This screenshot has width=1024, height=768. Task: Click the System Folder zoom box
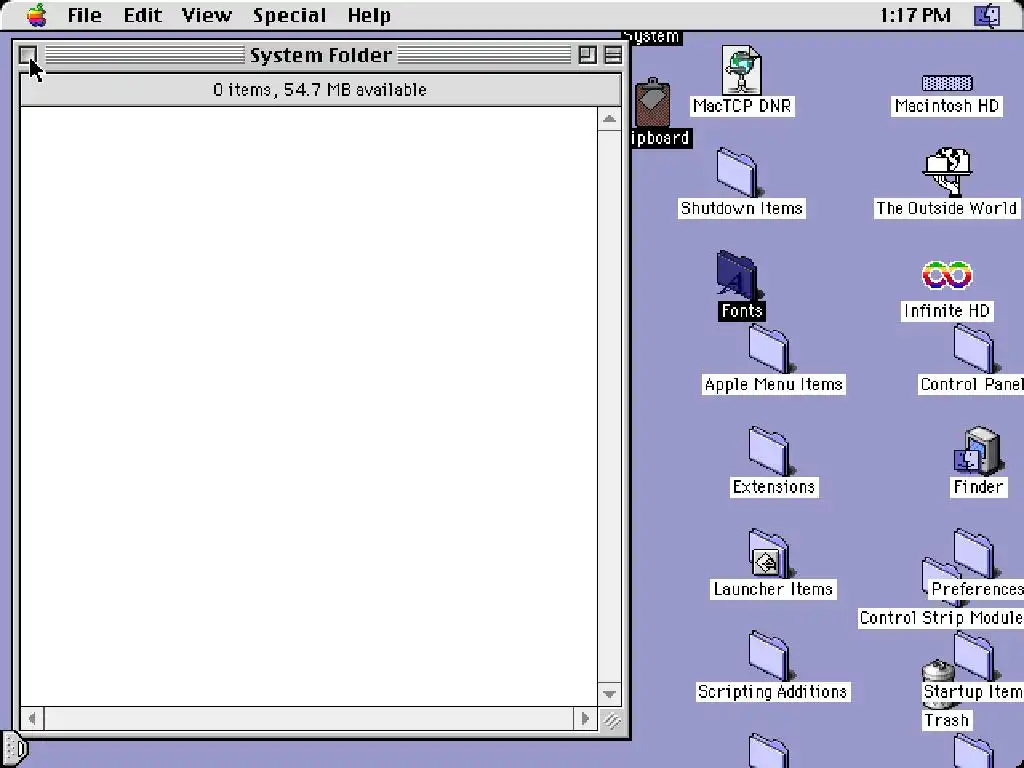(588, 55)
